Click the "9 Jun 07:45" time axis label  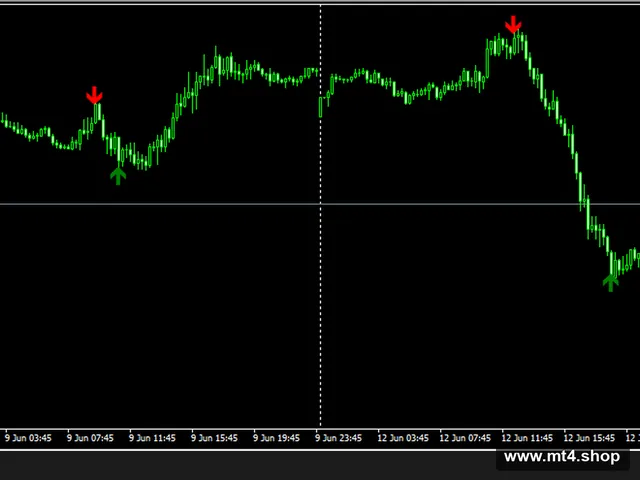pyautogui.click(x=90, y=438)
